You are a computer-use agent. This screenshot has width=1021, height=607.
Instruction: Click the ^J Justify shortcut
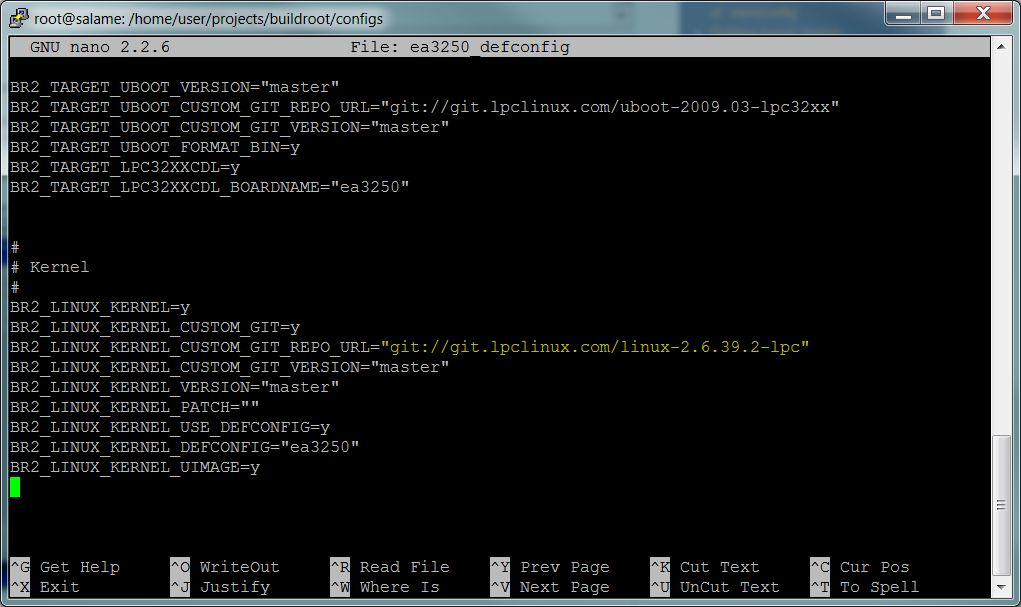(220, 587)
